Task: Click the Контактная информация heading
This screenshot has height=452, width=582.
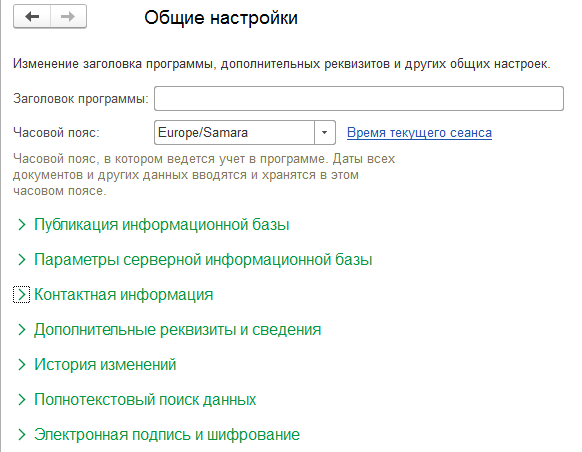Action: (x=124, y=295)
